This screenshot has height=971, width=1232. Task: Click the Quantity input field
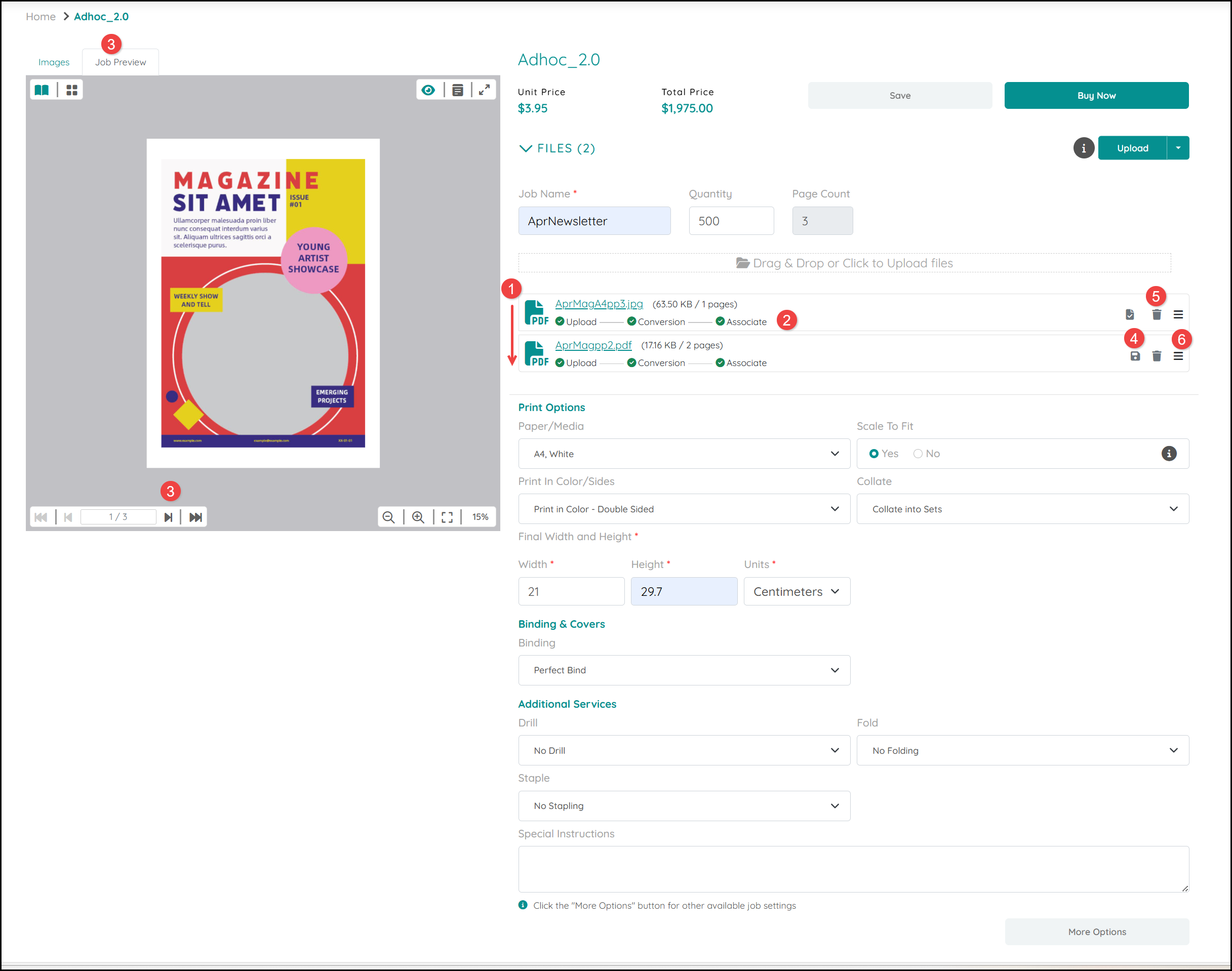pyautogui.click(x=731, y=221)
